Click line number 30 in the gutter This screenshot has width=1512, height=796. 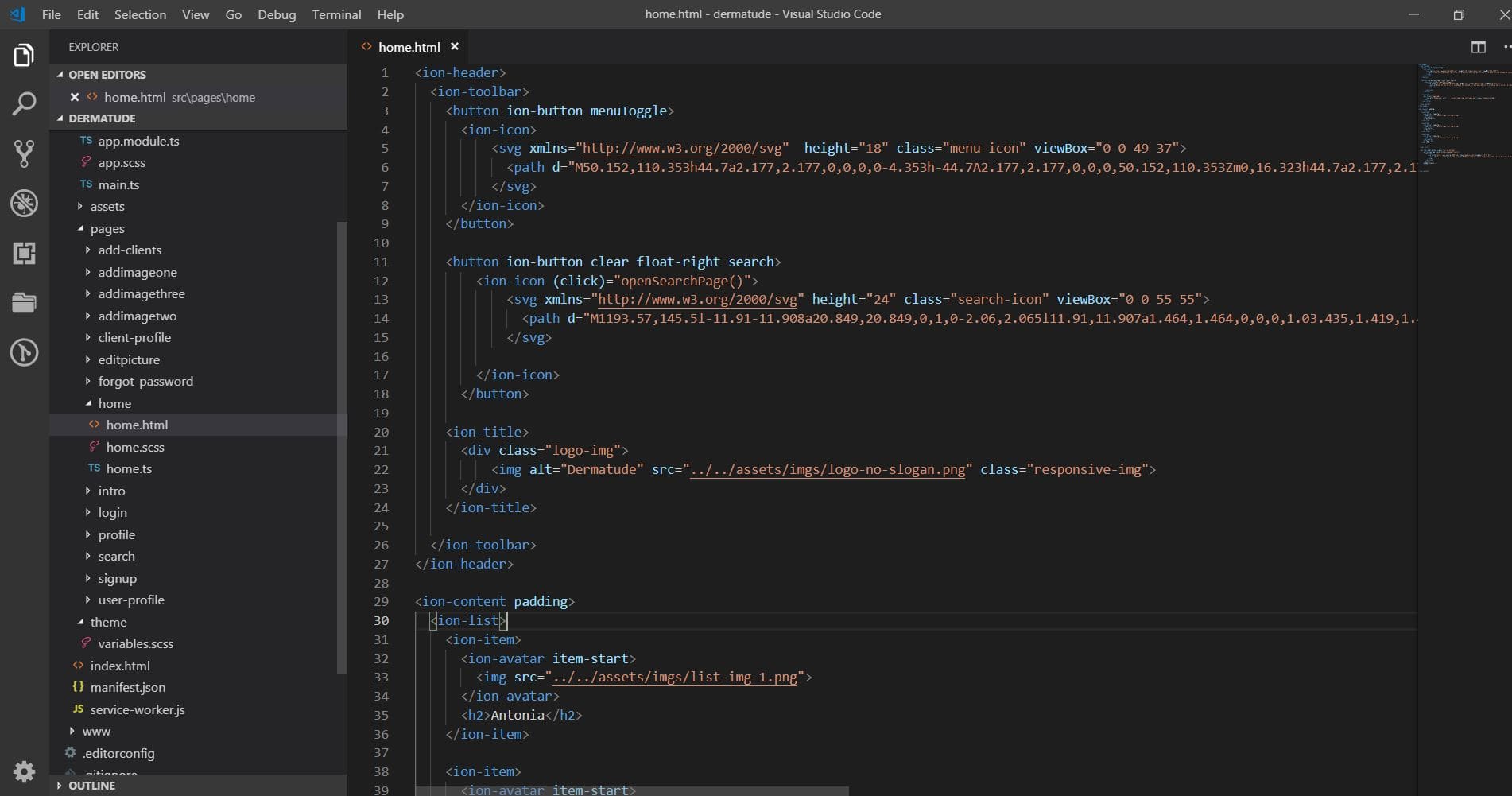381,620
